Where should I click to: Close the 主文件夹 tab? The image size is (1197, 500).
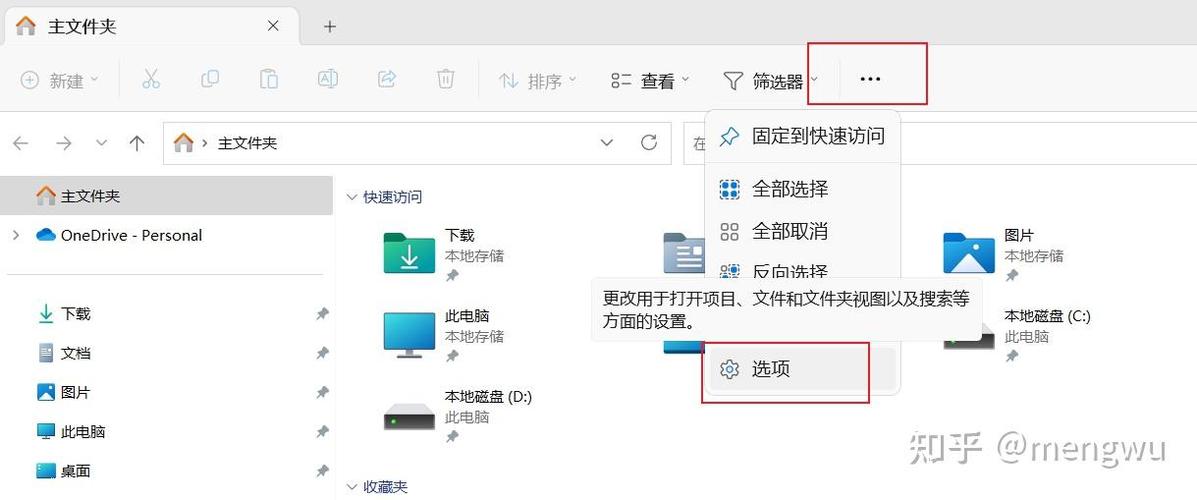273,26
